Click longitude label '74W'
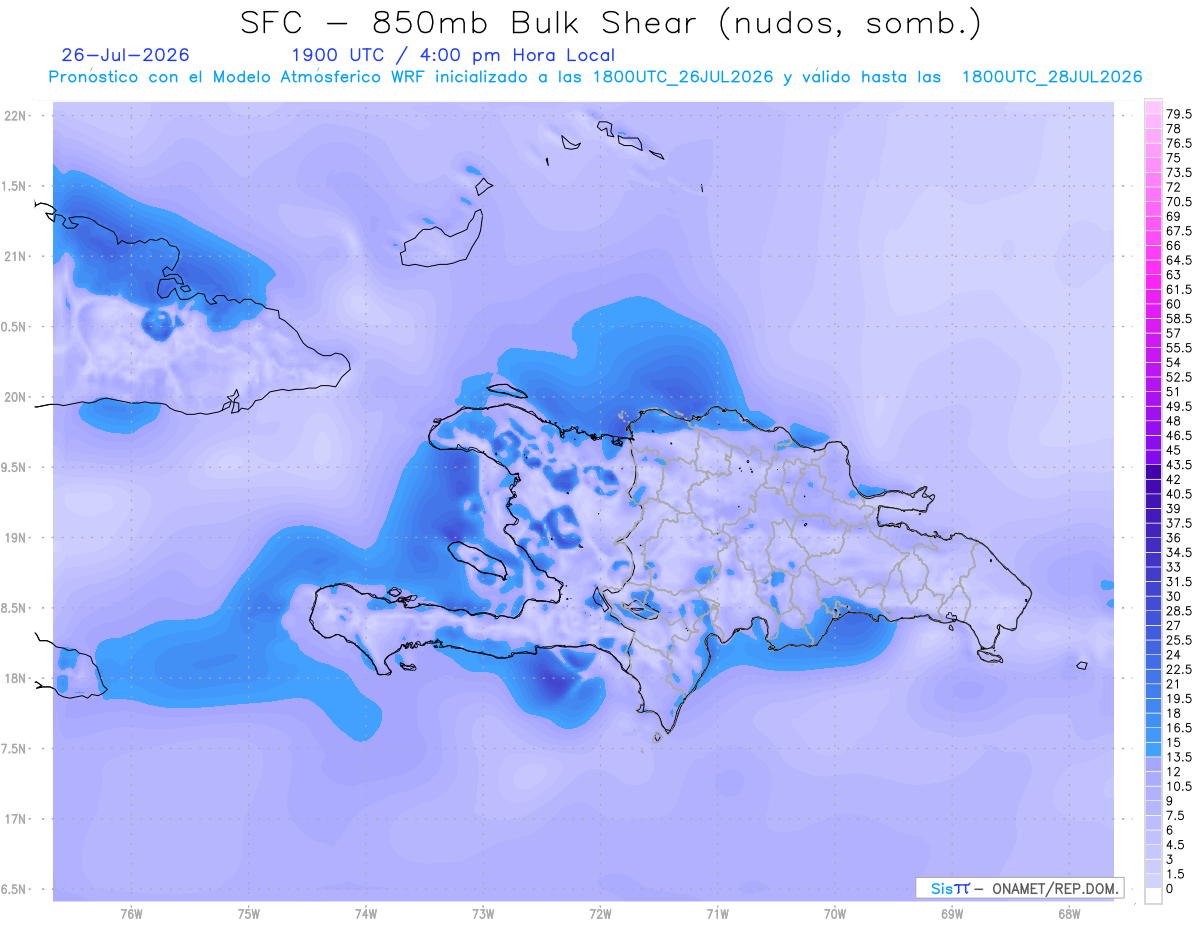This screenshot has height=927, width=1200. tap(366, 914)
